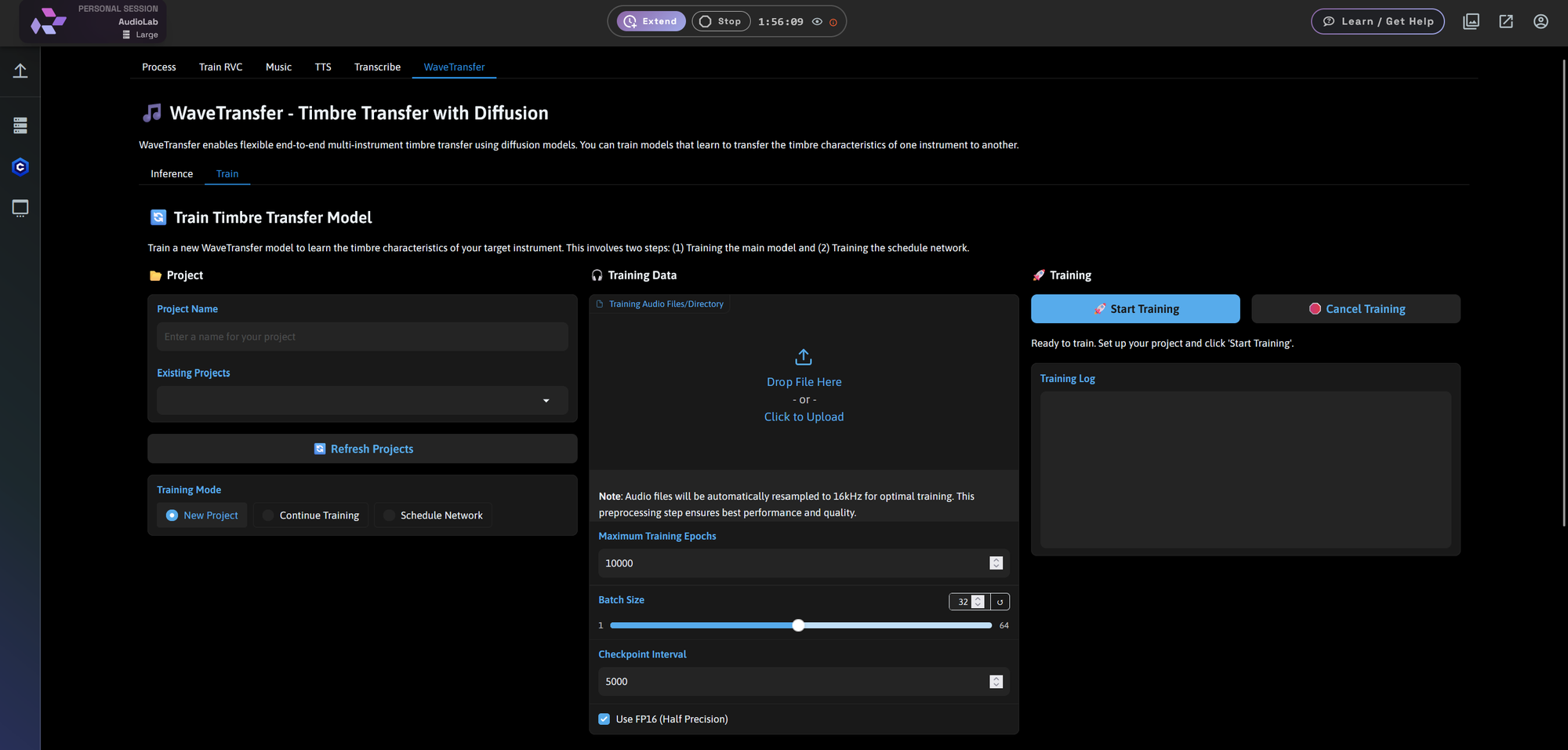
Task: Click the stepper arrows in Checkpoint Interval
Action: (x=996, y=682)
